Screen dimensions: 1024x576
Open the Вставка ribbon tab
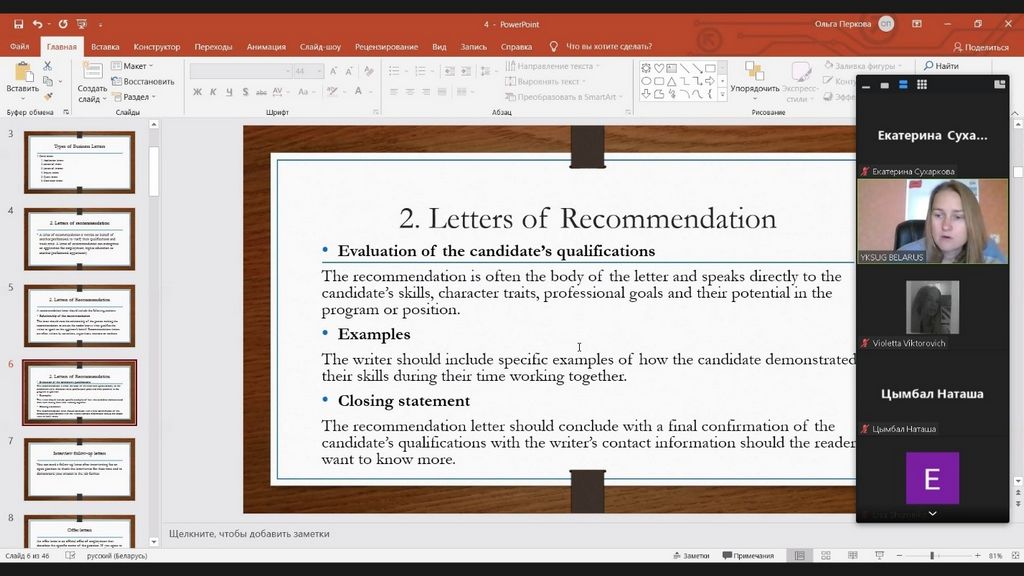coord(105,46)
